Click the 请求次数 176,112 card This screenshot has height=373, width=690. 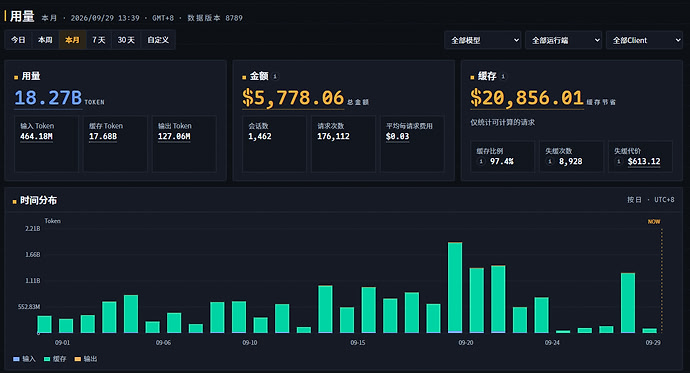click(343, 143)
